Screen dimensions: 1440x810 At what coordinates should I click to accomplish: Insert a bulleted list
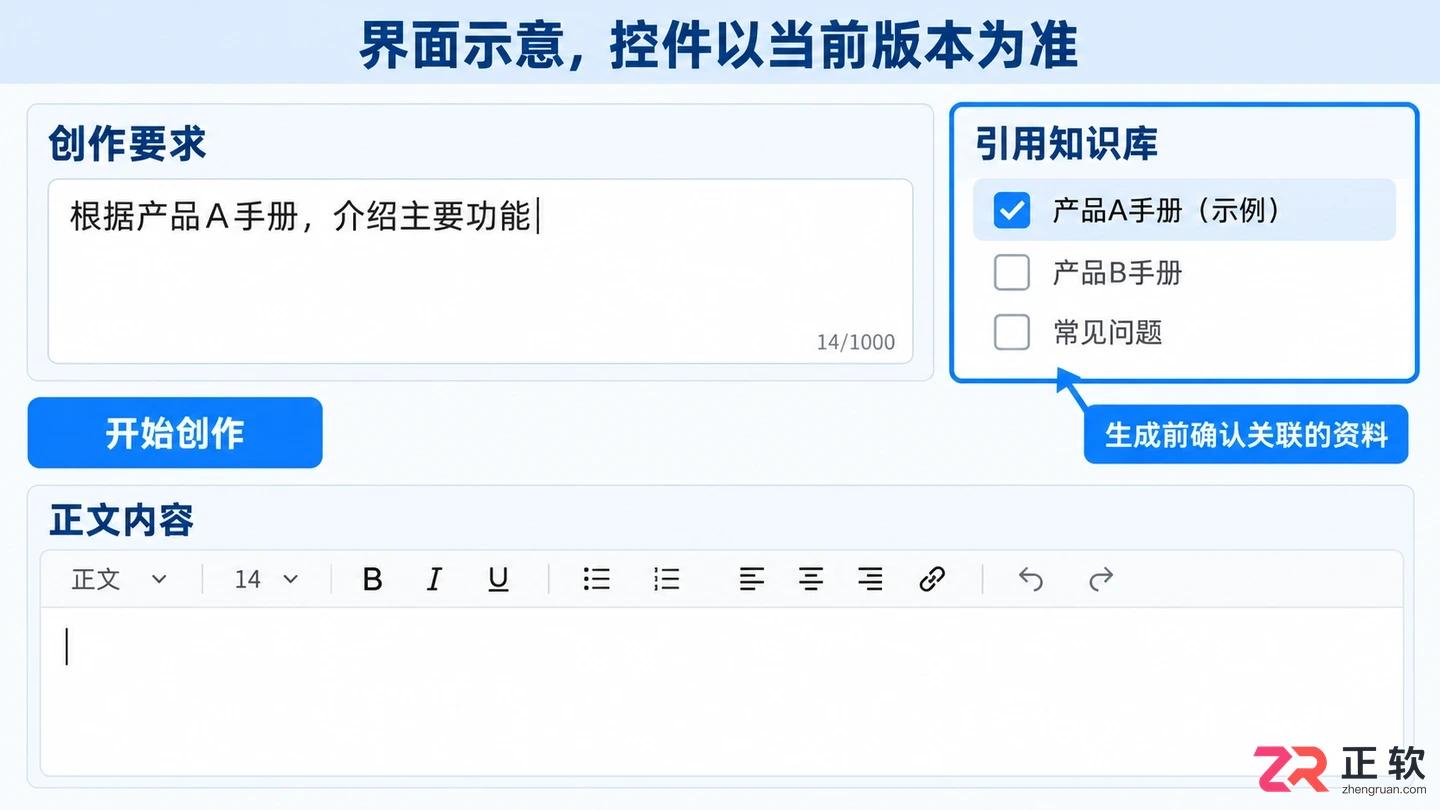597,579
